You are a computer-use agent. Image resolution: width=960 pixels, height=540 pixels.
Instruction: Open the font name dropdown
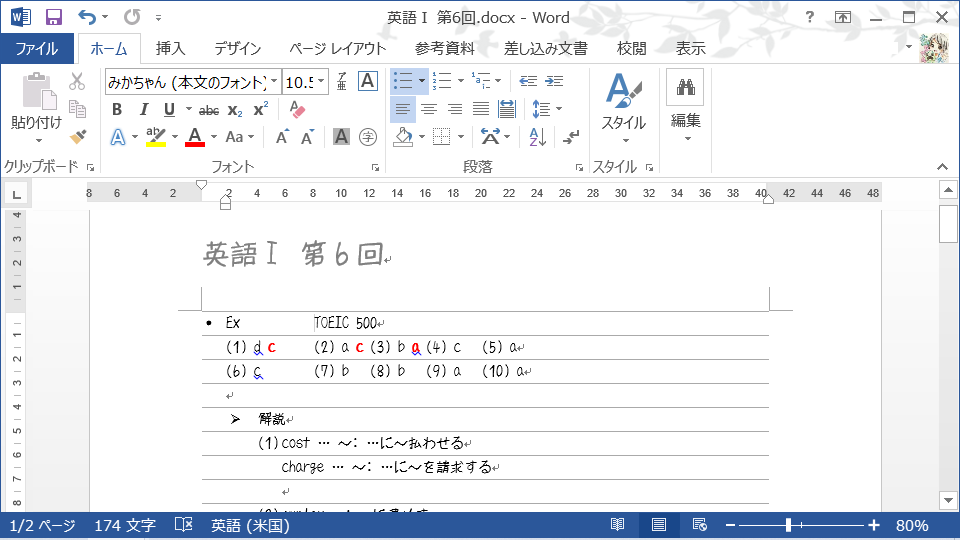click(x=274, y=82)
